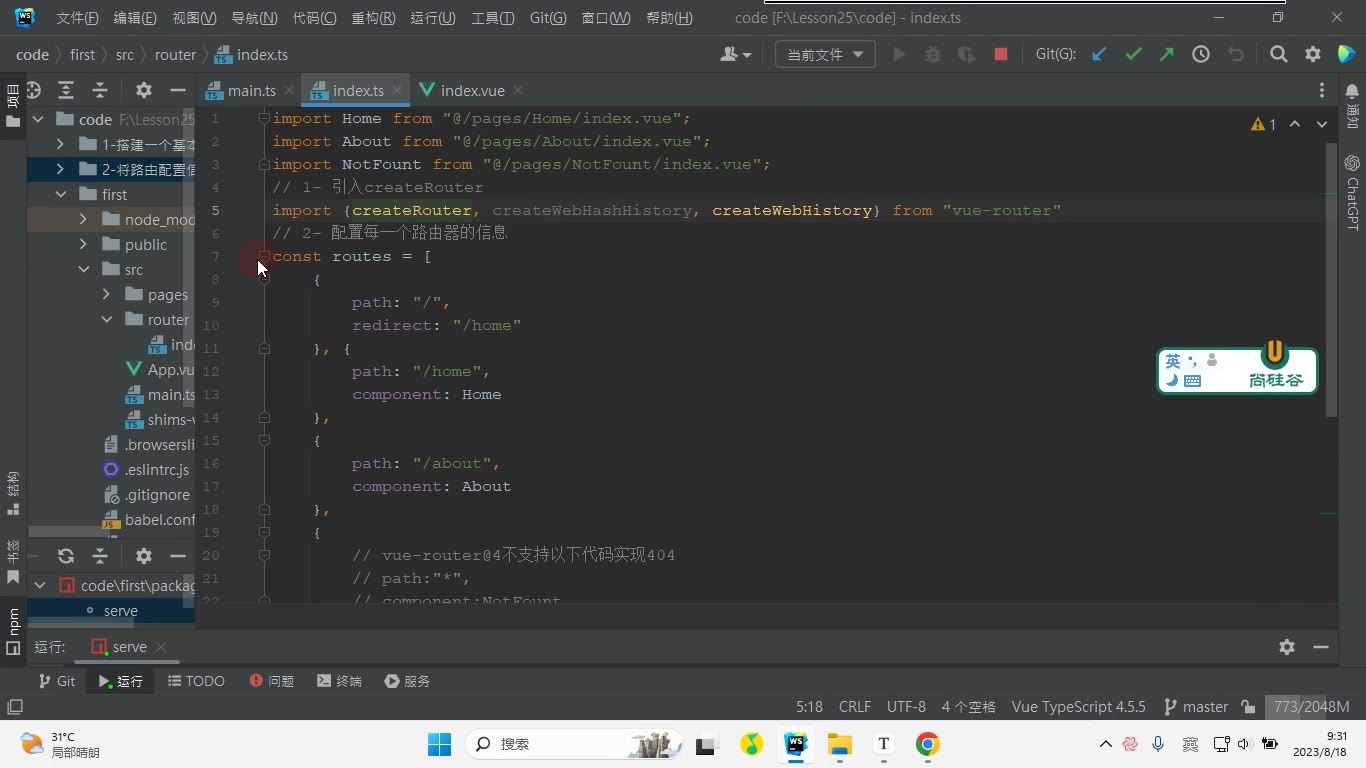Image resolution: width=1366 pixels, height=768 pixels.
Task: Open Git history clock icon
Action: click(x=1201, y=55)
